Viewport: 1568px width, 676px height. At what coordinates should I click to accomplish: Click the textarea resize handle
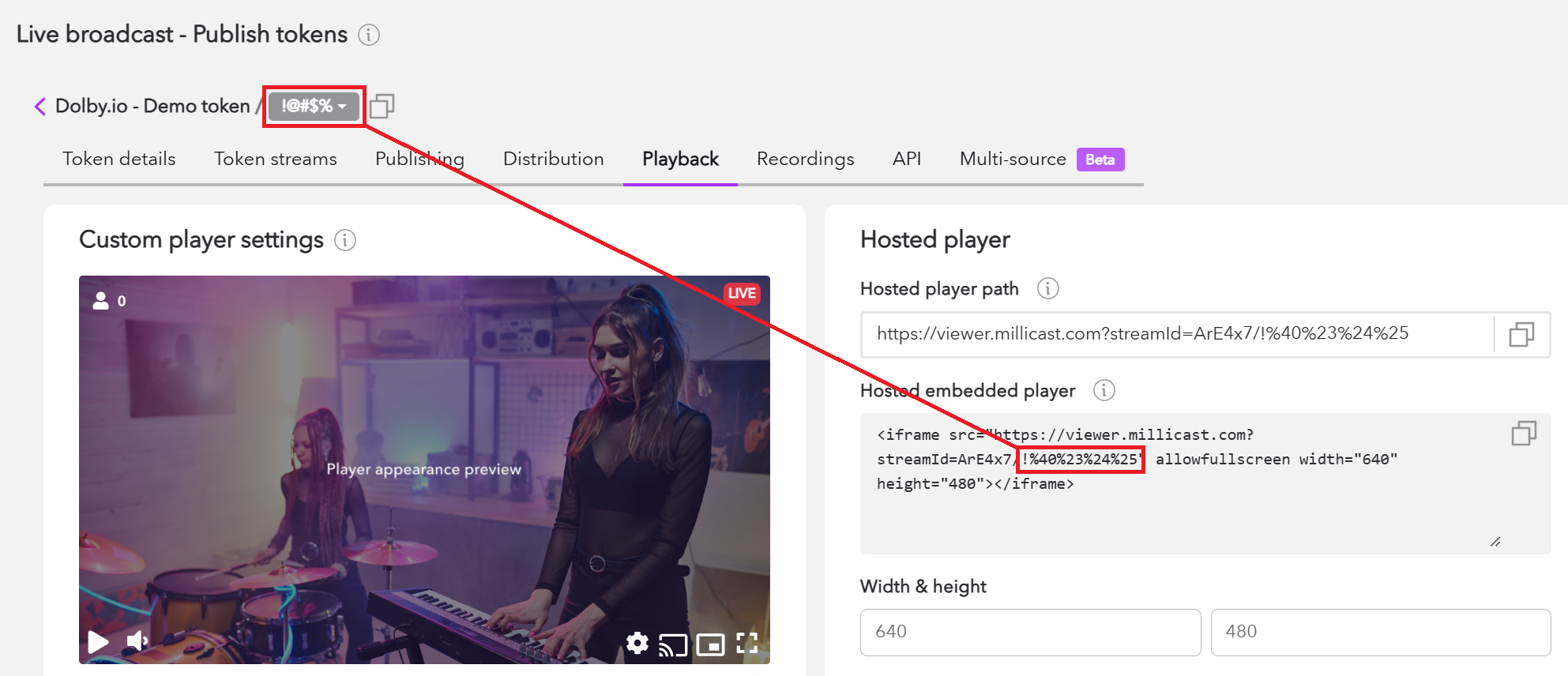(1495, 542)
